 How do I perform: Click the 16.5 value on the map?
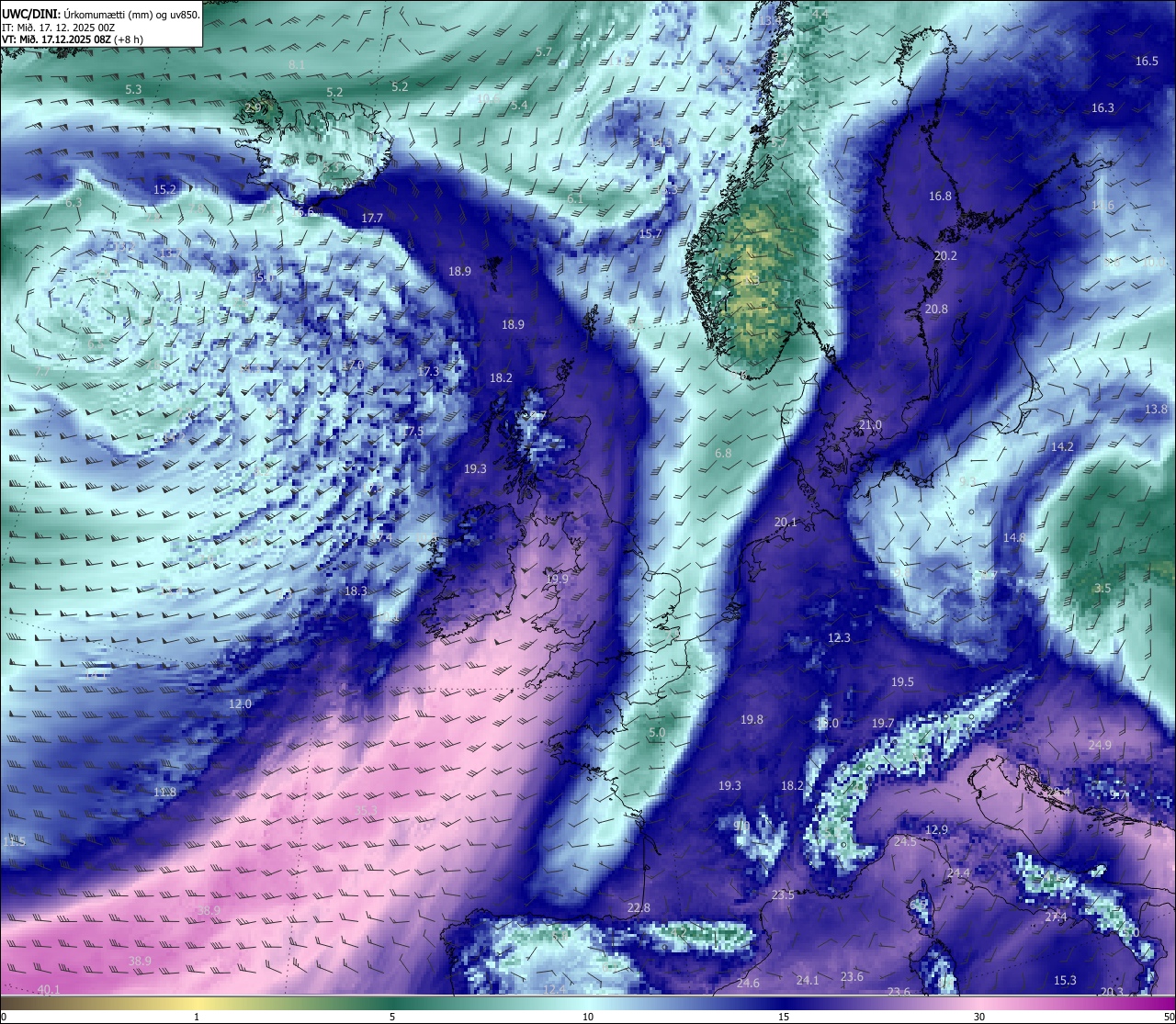coord(1147,61)
